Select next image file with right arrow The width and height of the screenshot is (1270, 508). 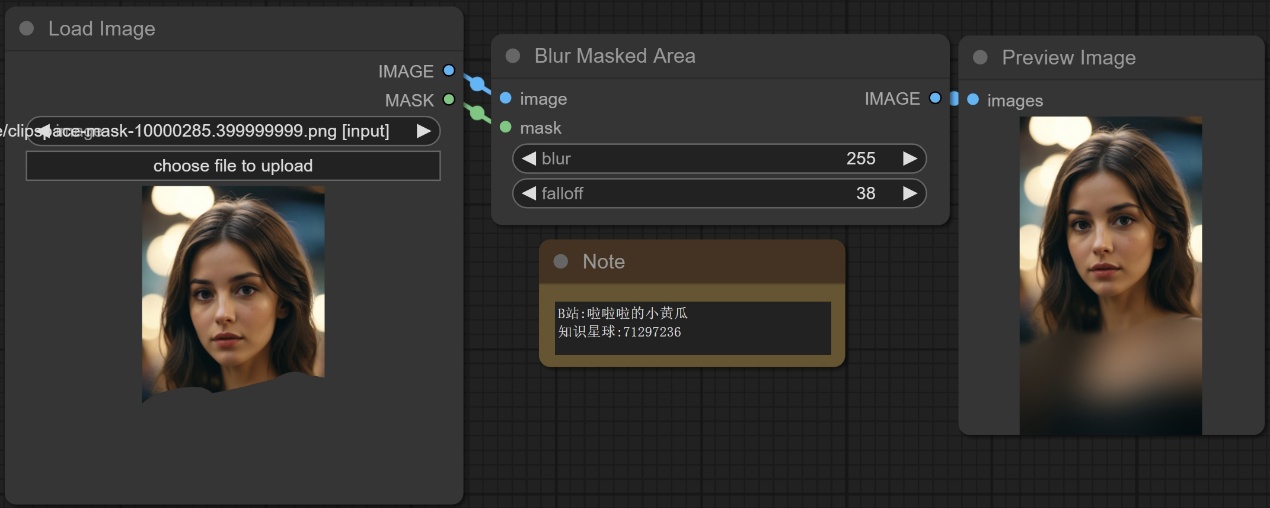point(423,131)
